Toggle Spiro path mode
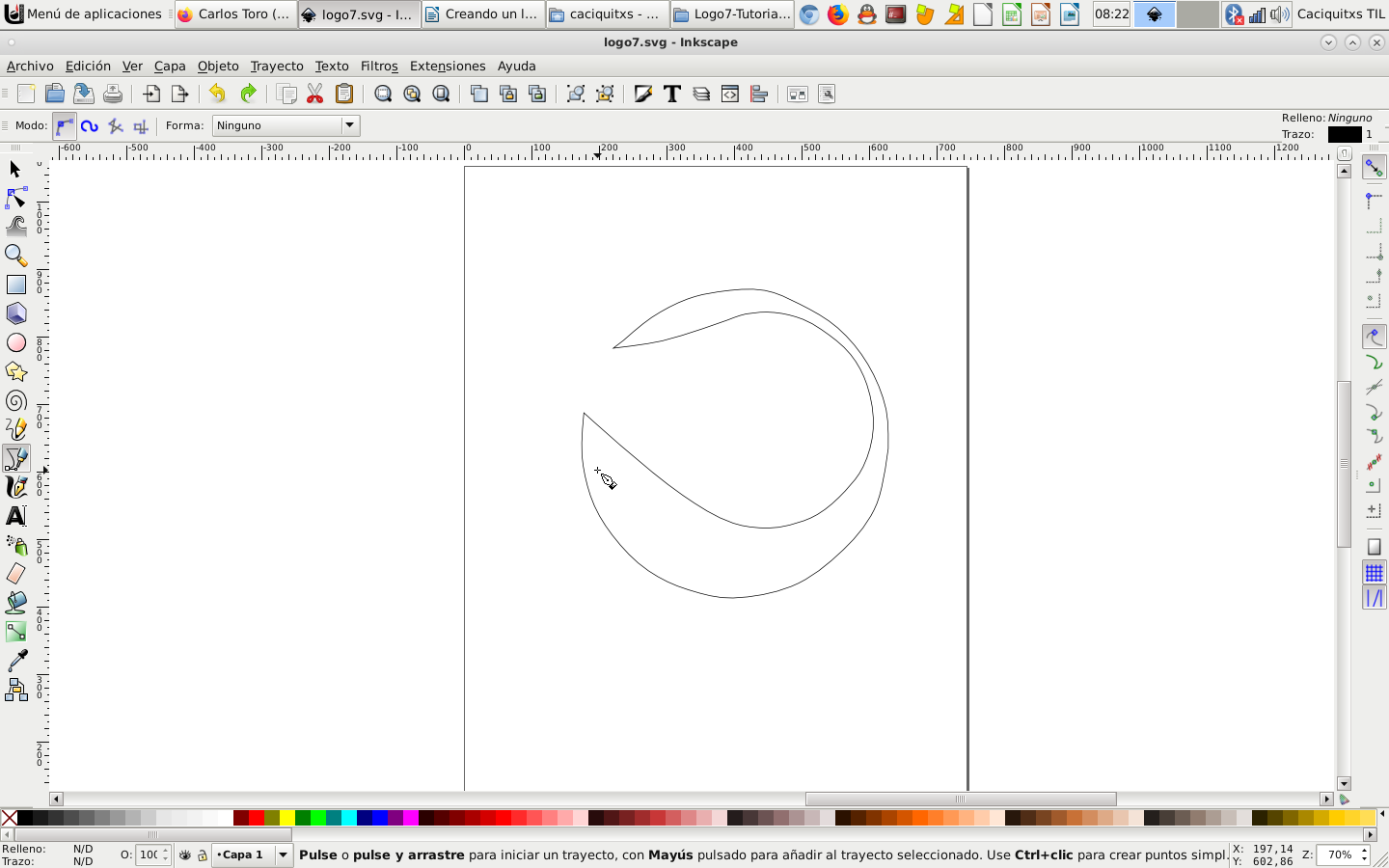The image size is (1389, 868). pyautogui.click(x=90, y=125)
